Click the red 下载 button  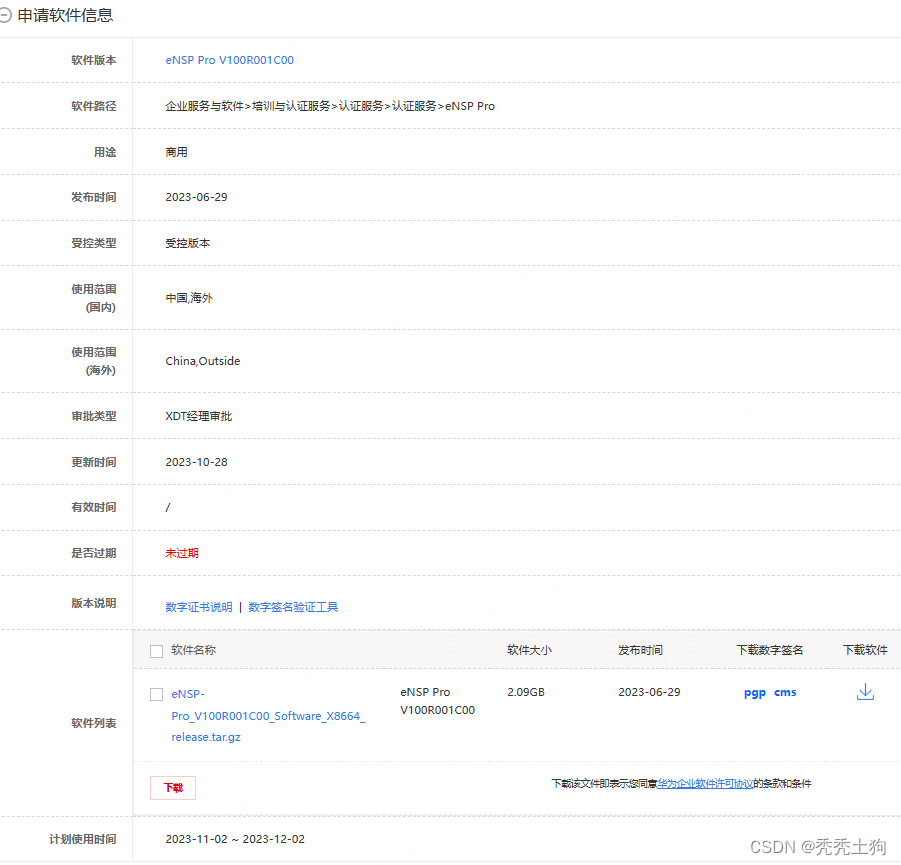pyautogui.click(x=173, y=788)
